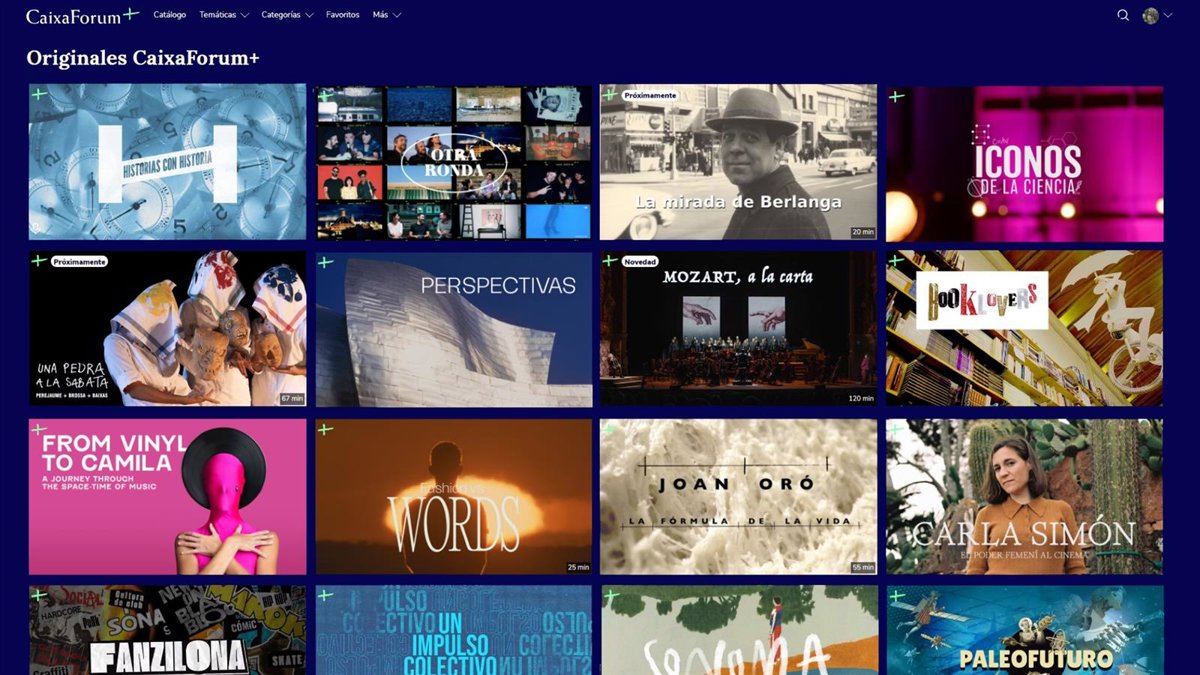Click the plus icon on Booklovers thumbnail
Image resolution: width=1200 pixels, height=675 pixels.
pyautogui.click(x=897, y=262)
